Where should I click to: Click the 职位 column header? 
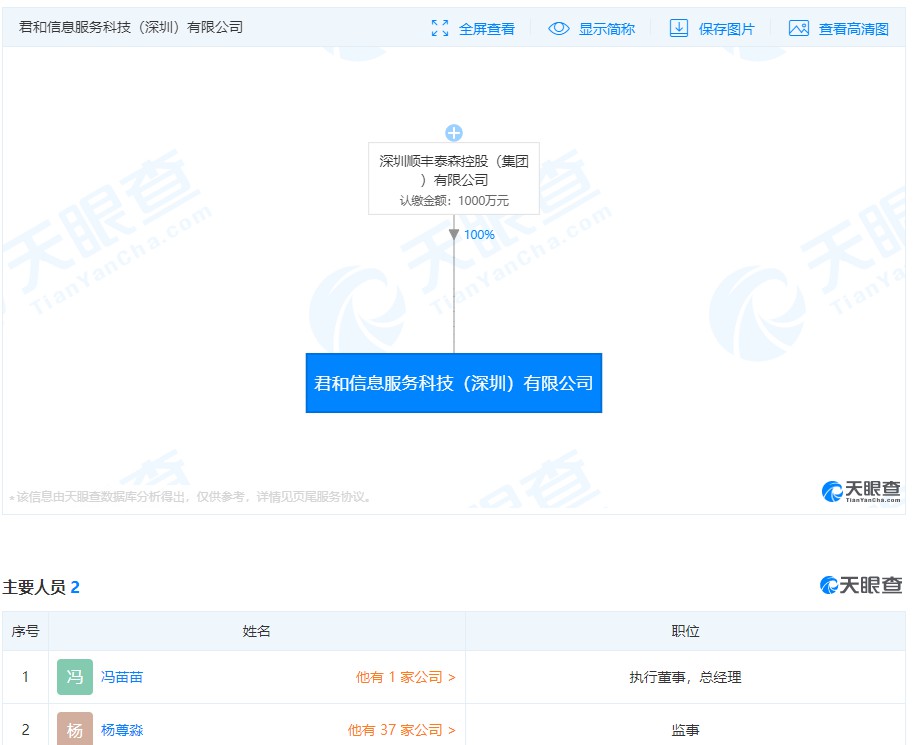[x=686, y=631]
